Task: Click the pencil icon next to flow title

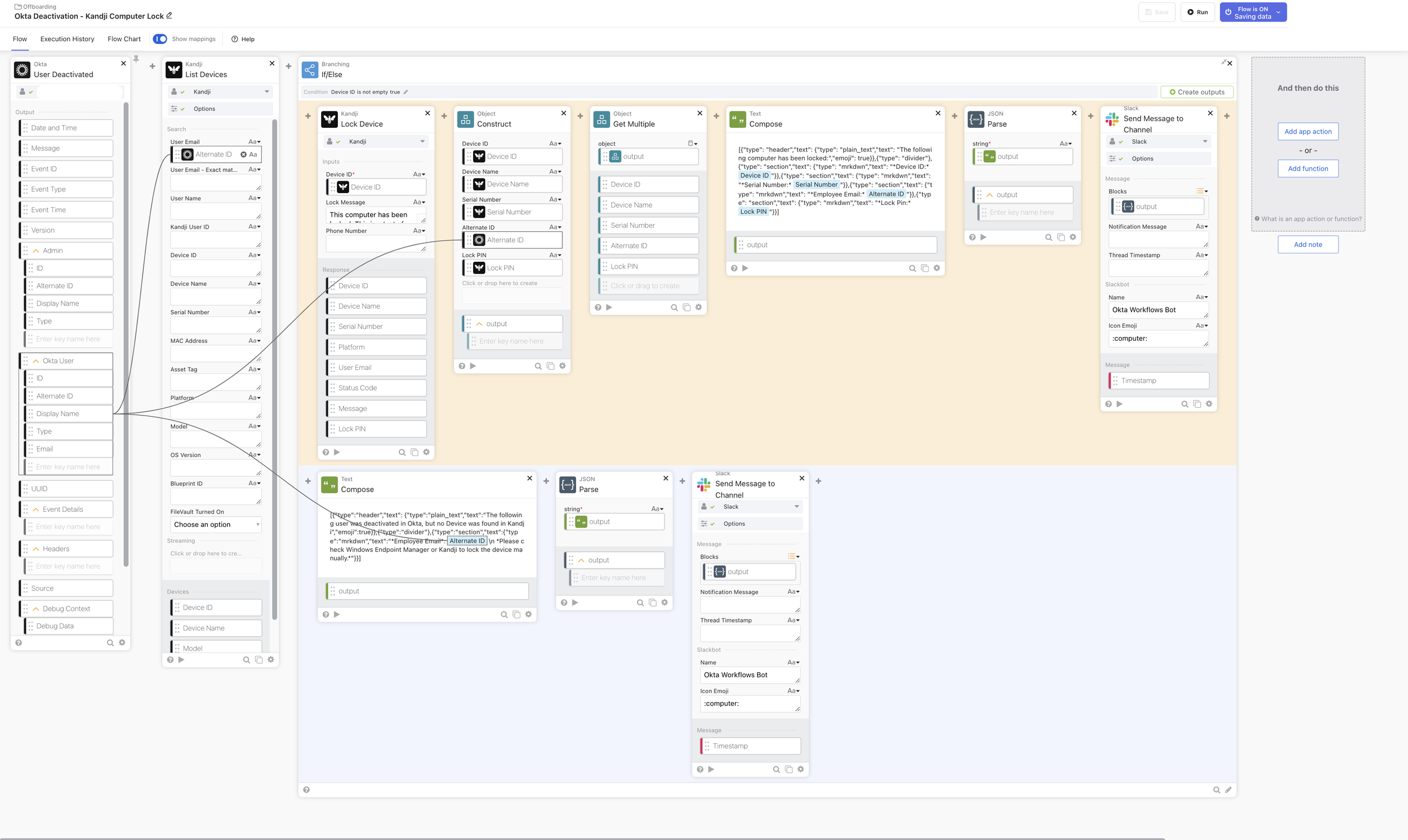Action: 169,16
